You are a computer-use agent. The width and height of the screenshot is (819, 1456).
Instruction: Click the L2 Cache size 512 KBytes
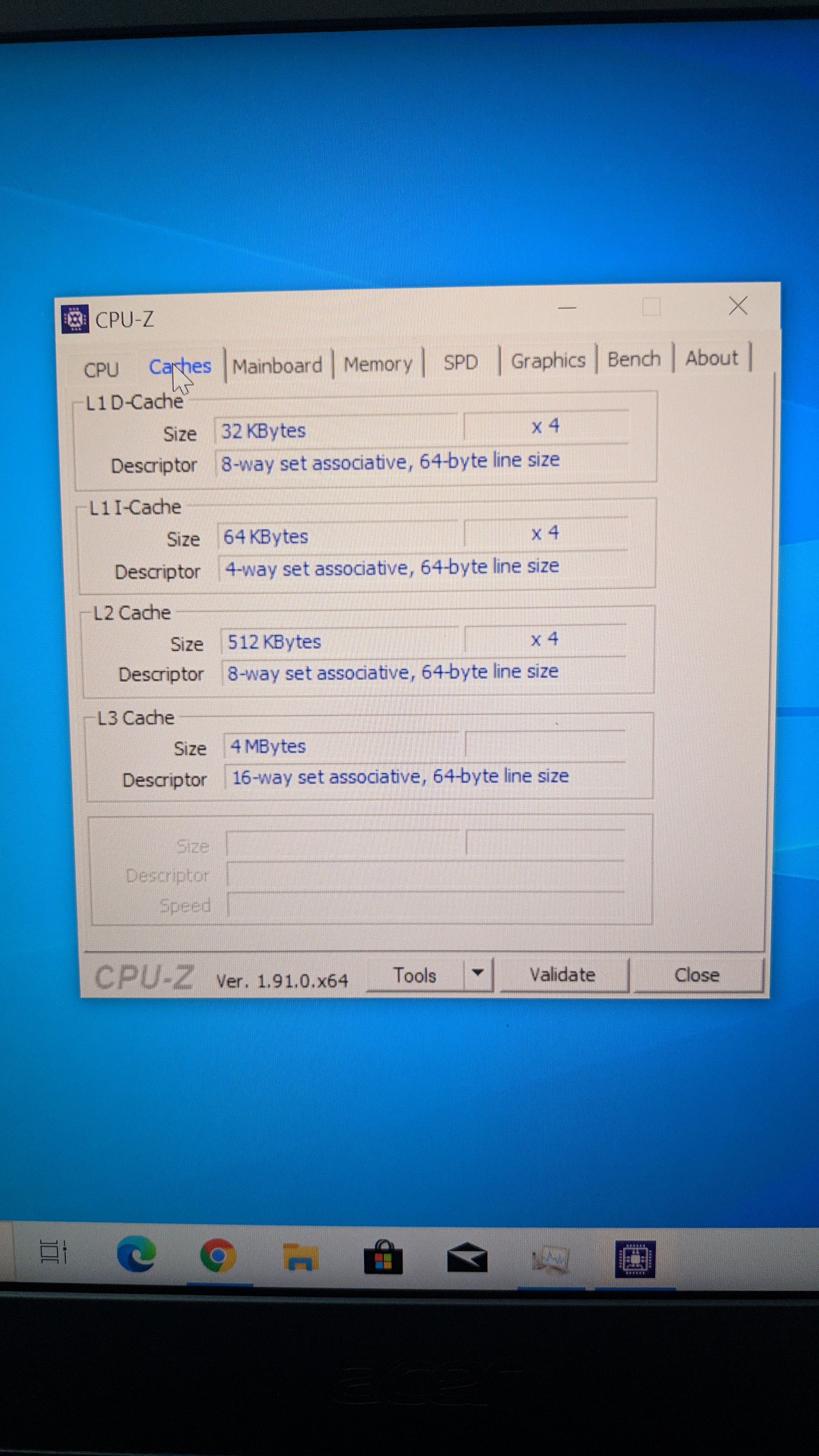click(340, 642)
